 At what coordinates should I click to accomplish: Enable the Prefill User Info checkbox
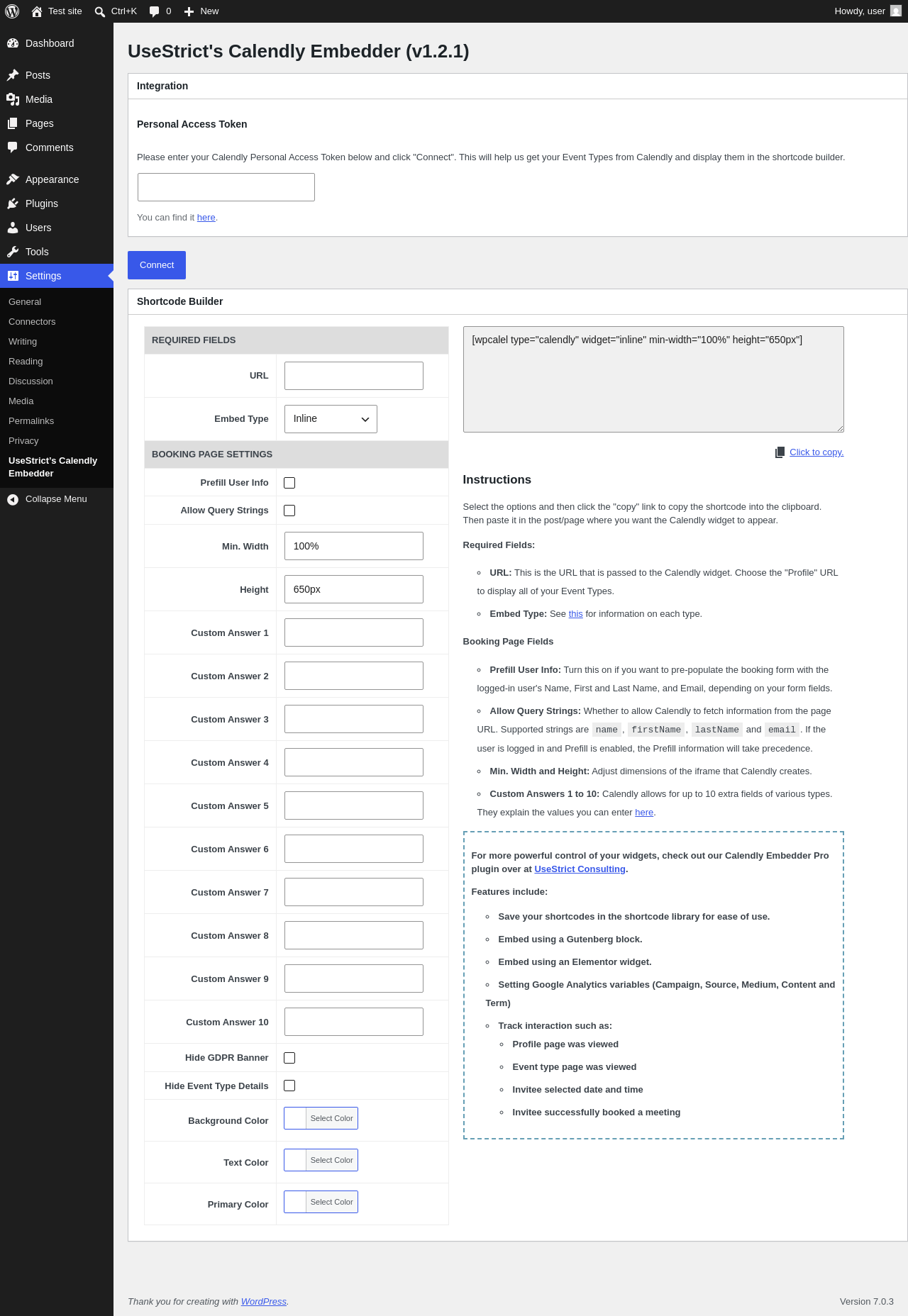pos(289,483)
